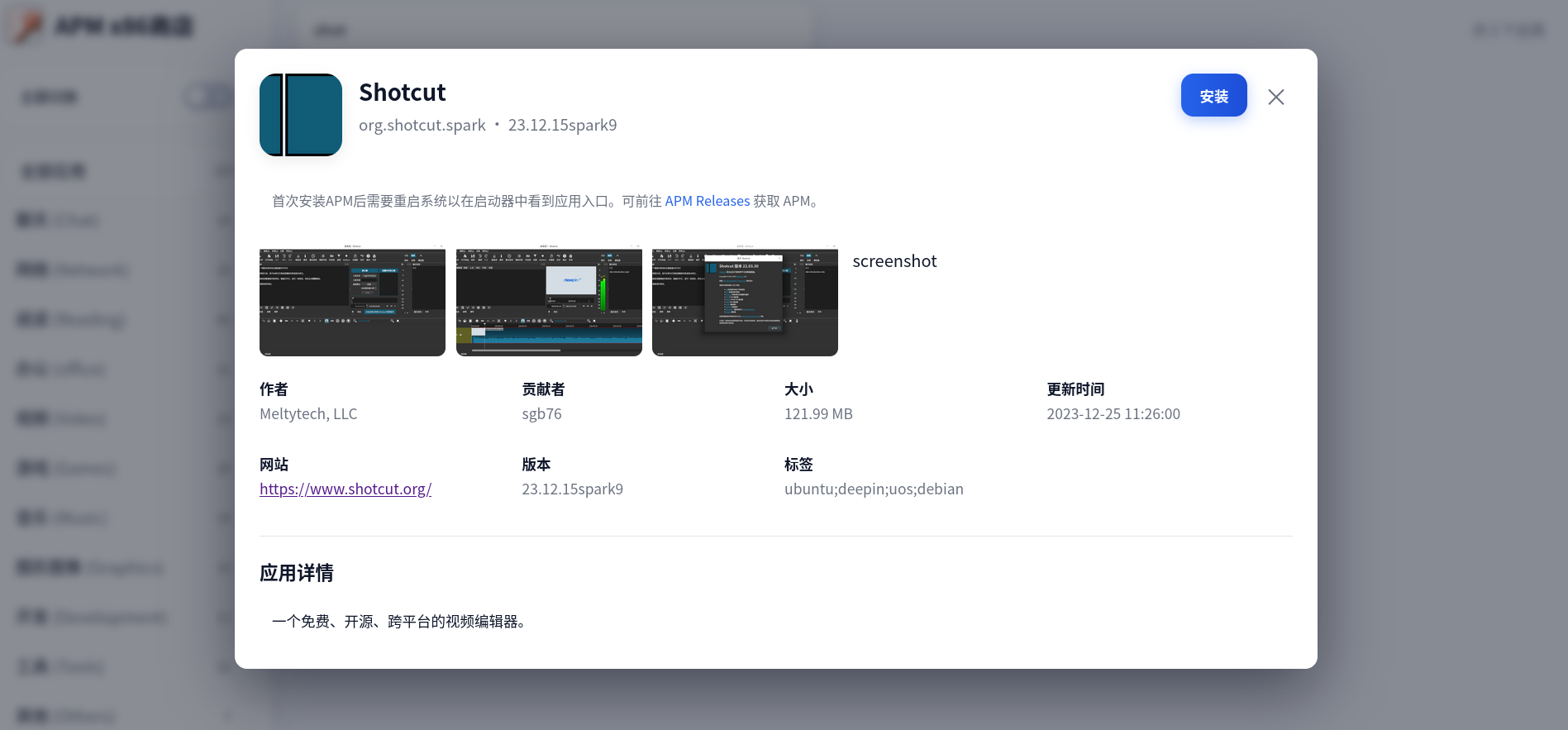Click the blurred search field in the background window
This screenshot has height=730, width=1568.
pos(554,30)
